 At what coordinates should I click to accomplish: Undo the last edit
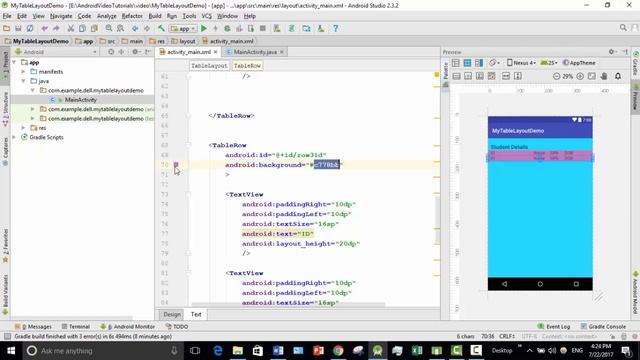(44, 29)
